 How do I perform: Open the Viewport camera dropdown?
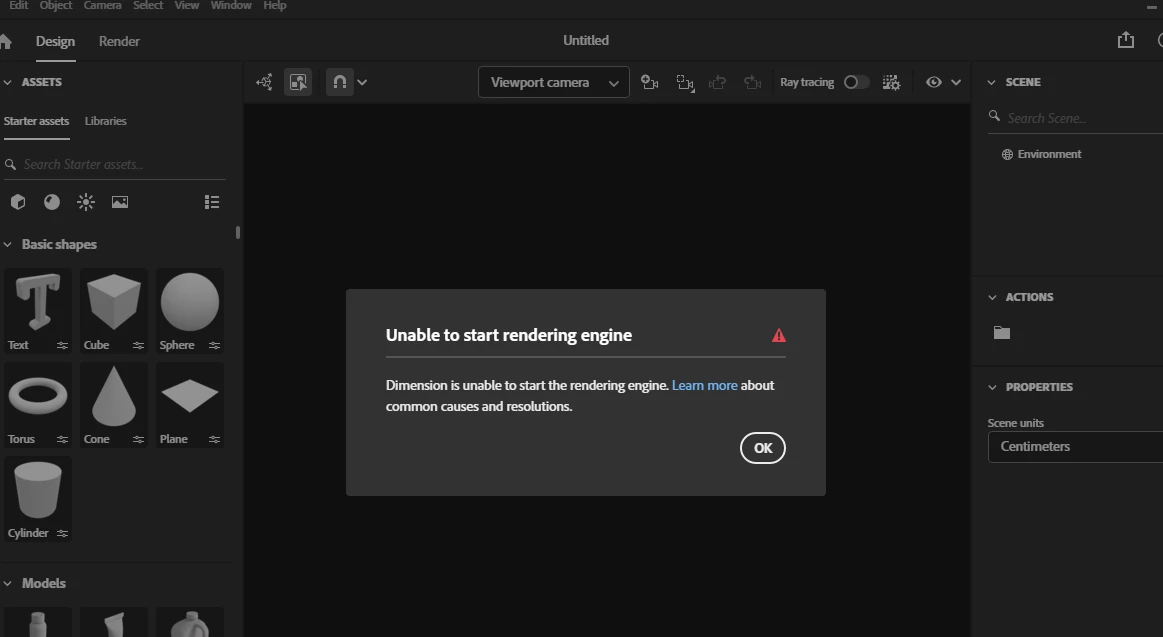[554, 82]
